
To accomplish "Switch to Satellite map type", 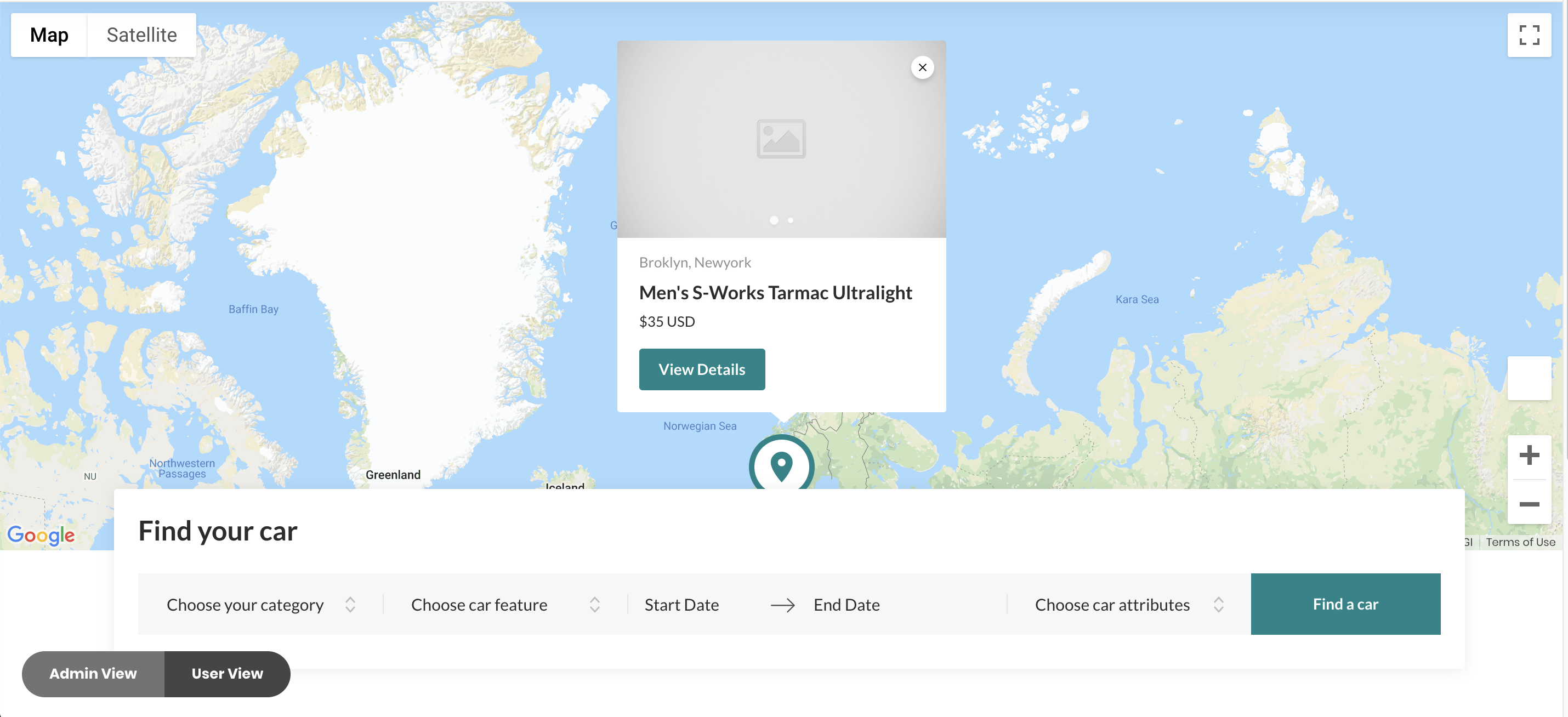I will (141, 35).
